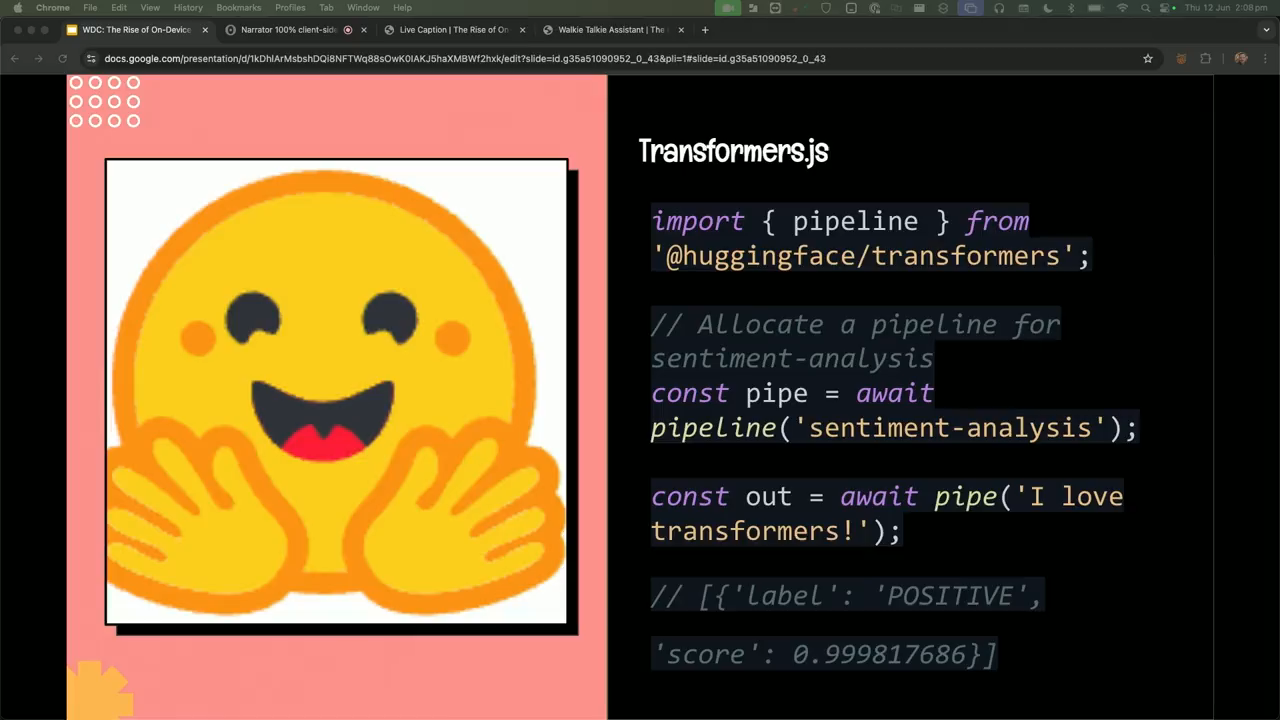This screenshot has width=1280, height=720.
Task: Open the Chrome three-dot menu
Action: (1264, 59)
